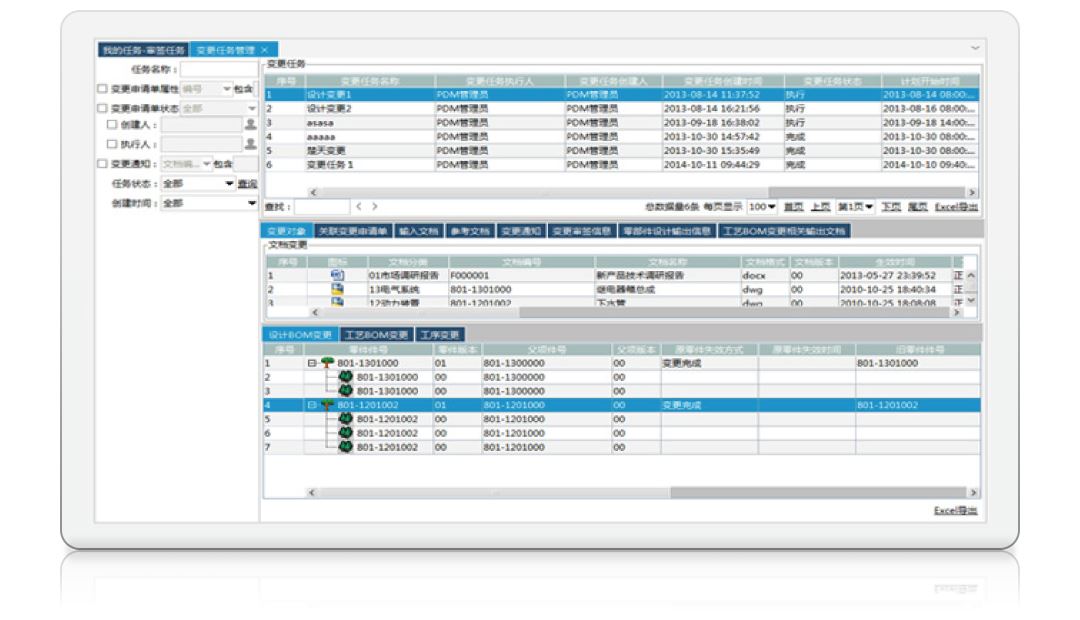
Task: Click the Word document icon in row 1
Action: tap(337, 274)
